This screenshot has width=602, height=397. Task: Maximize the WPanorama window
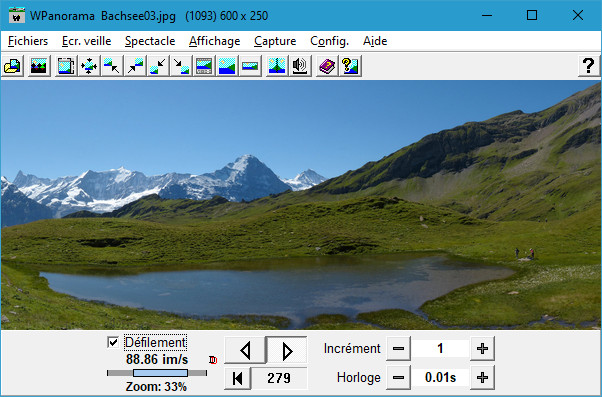pos(532,15)
